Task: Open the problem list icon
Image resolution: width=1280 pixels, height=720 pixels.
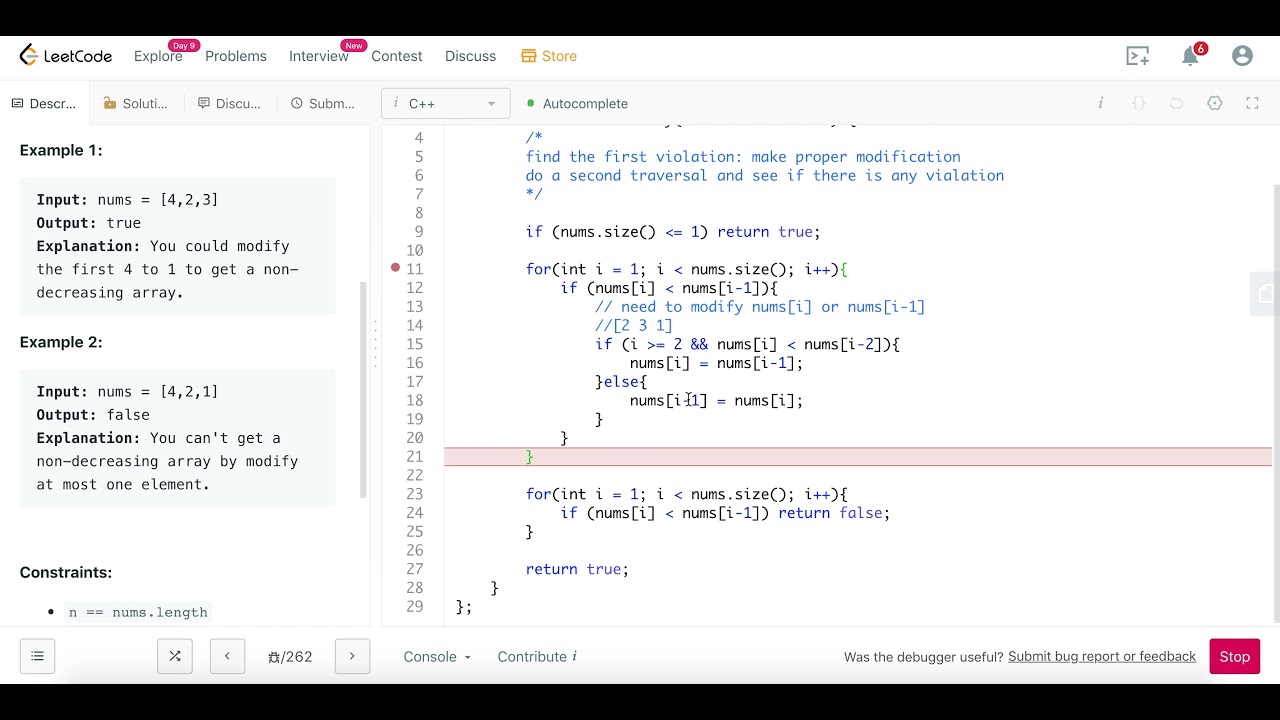Action: tap(37, 656)
